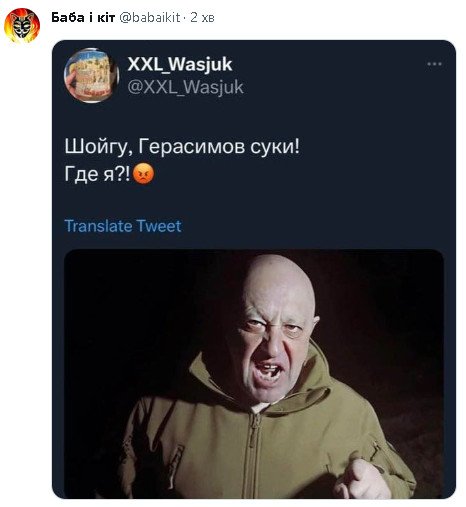Open the XXL_Wasjuk profile picture
466x507 pixels.
[91, 75]
